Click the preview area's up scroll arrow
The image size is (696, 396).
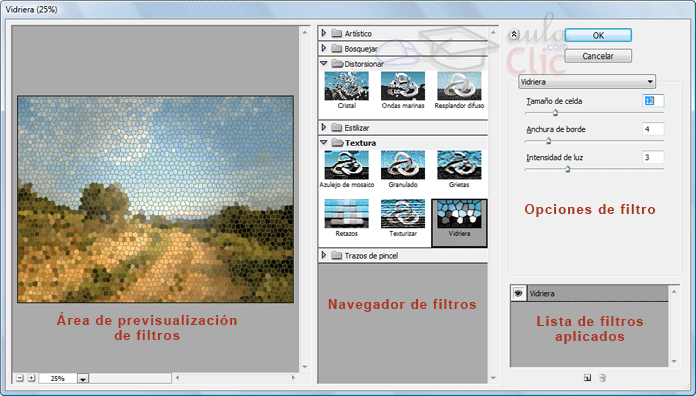click(x=305, y=32)
